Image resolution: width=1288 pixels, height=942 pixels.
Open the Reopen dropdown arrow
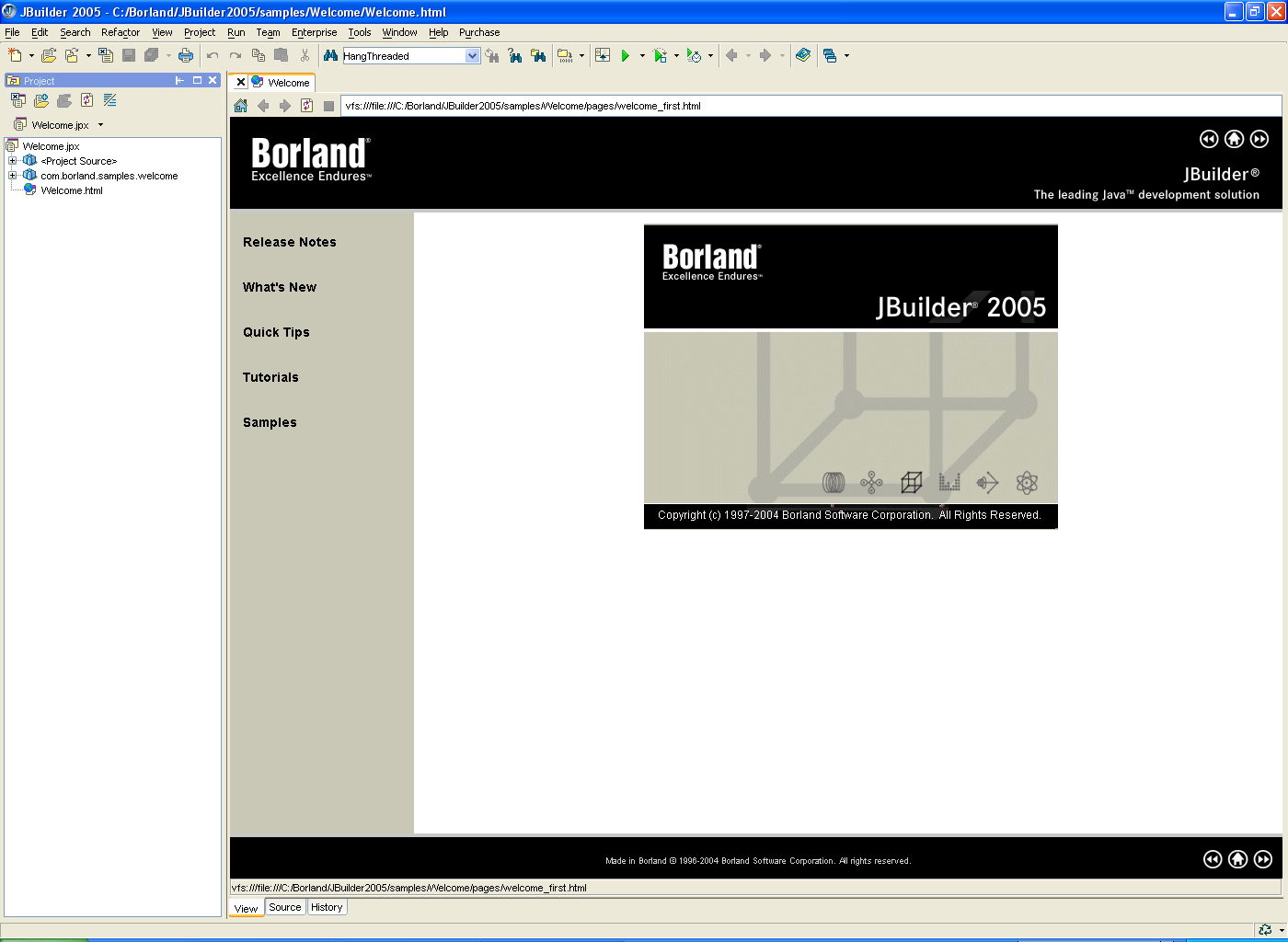[x=88, y=55]
